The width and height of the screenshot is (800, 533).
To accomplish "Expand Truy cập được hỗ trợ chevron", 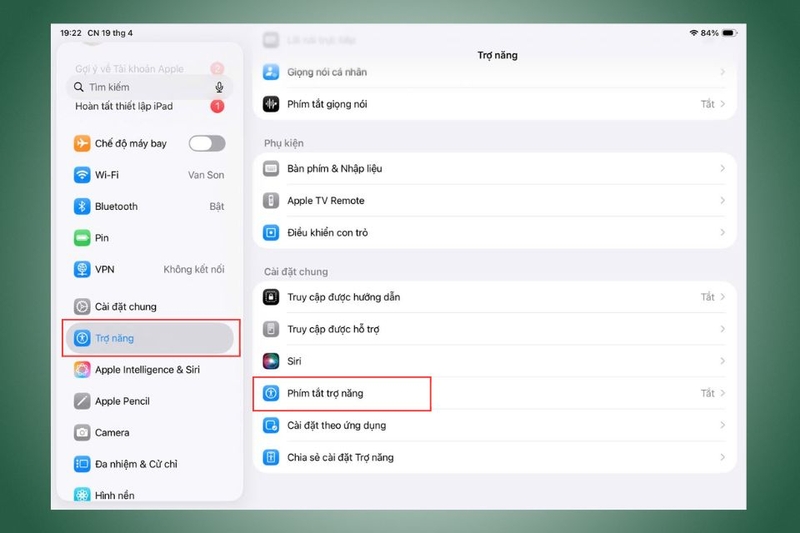I will [x=722, y=329].
